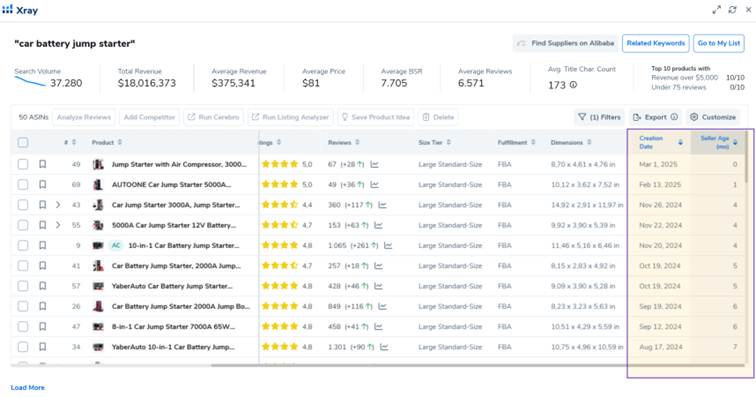The height and width of the screenshot is (397, 756).
Task: Open the (1) Filters panel
Action: tap(599, 117)
